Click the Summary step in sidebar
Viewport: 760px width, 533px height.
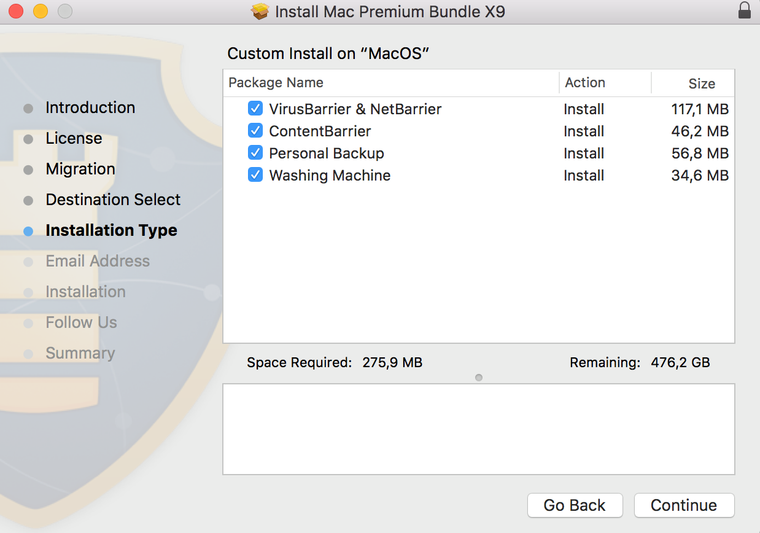[80, 353]
